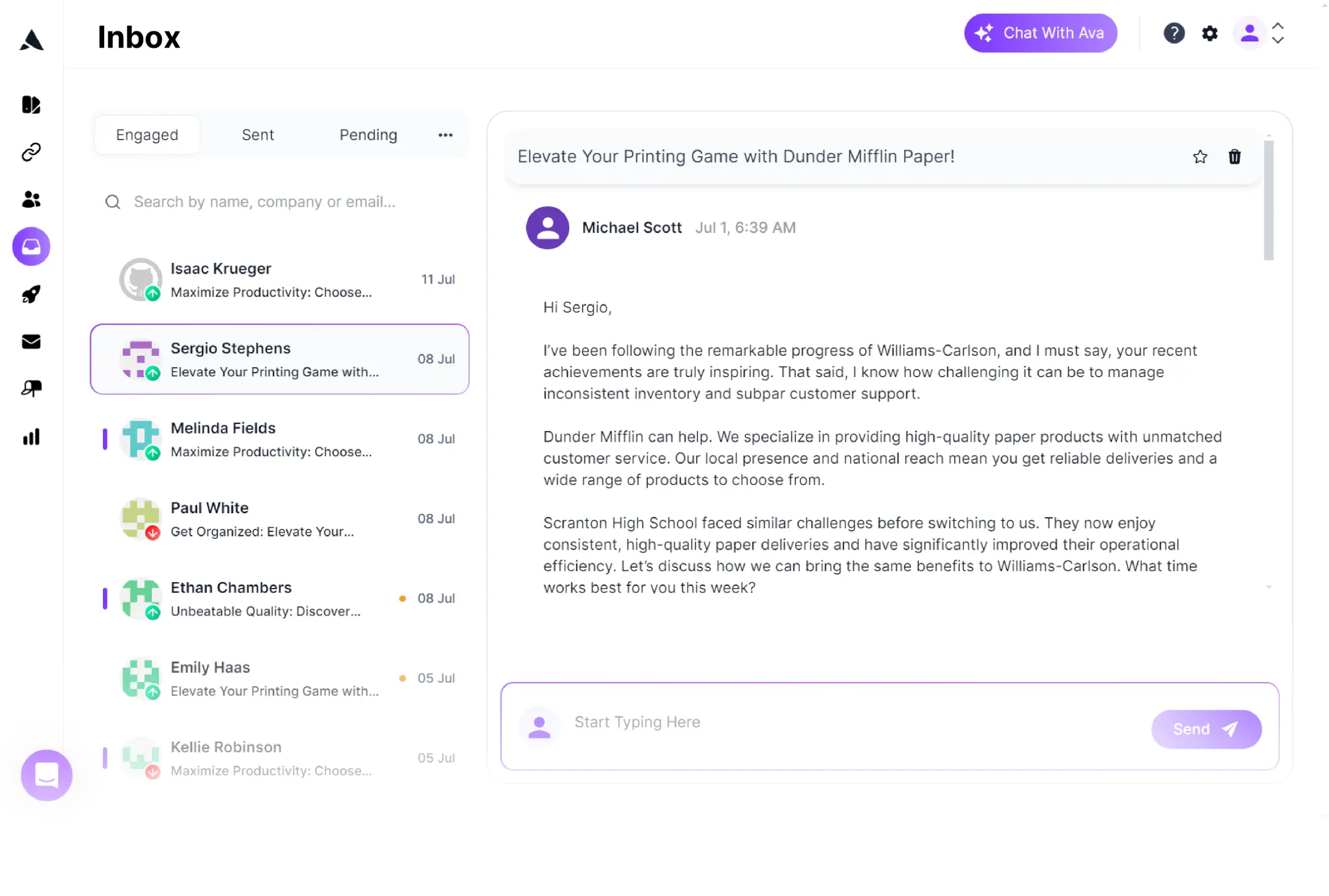Click Isaac Krueger's green up-arrow status badge
This screenshot has width=1329, height=896.
(152, 294)
